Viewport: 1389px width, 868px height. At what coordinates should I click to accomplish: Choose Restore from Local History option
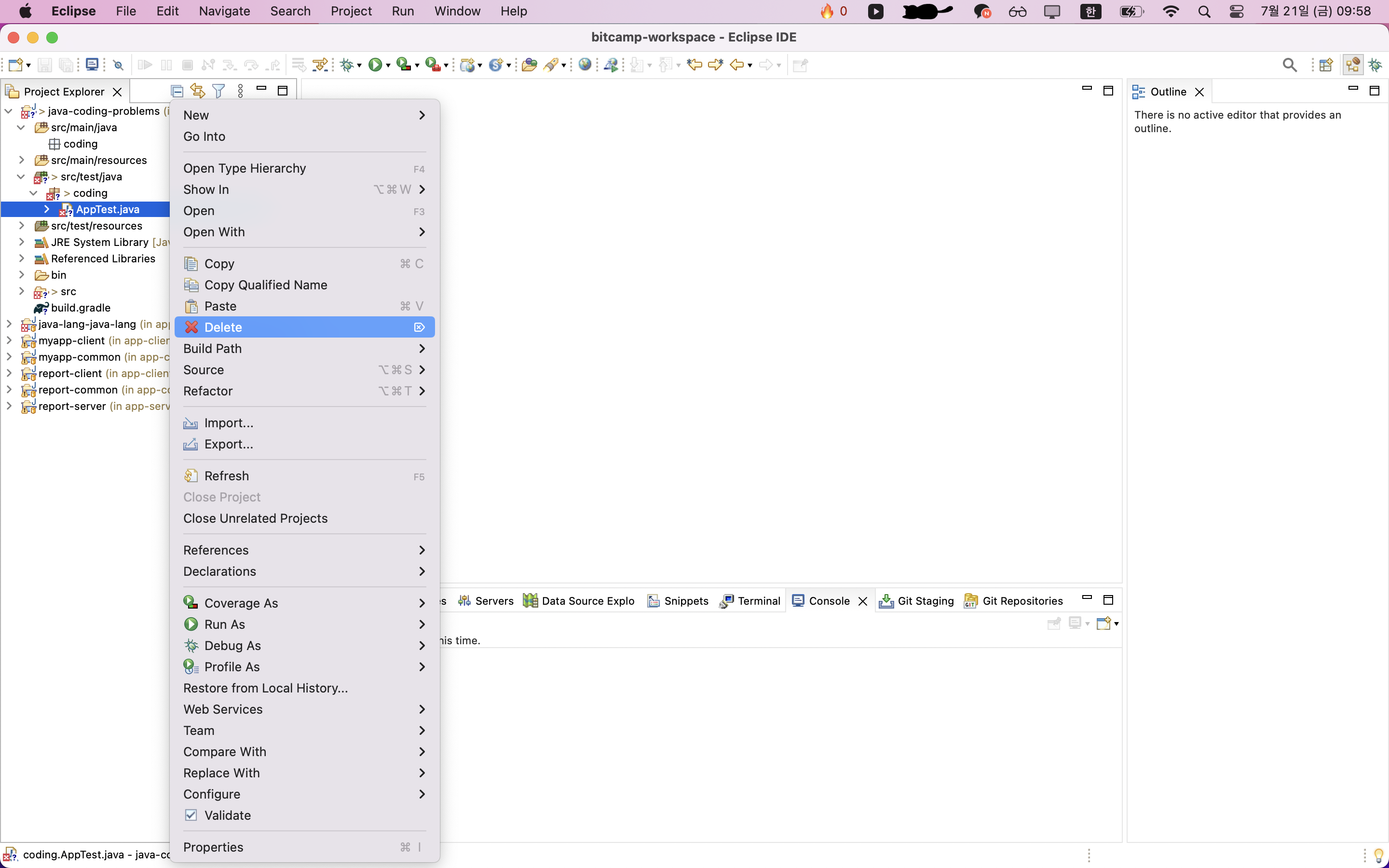[x=265, y=688]
